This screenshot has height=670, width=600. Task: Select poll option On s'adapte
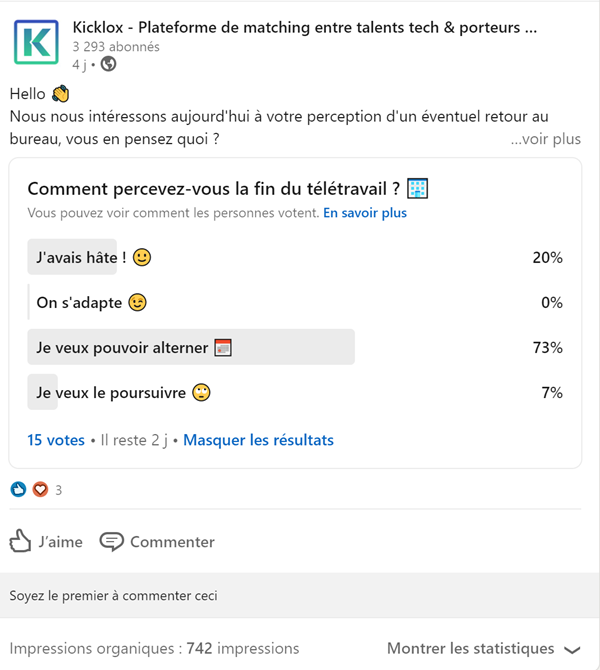(x=295, y=302)
